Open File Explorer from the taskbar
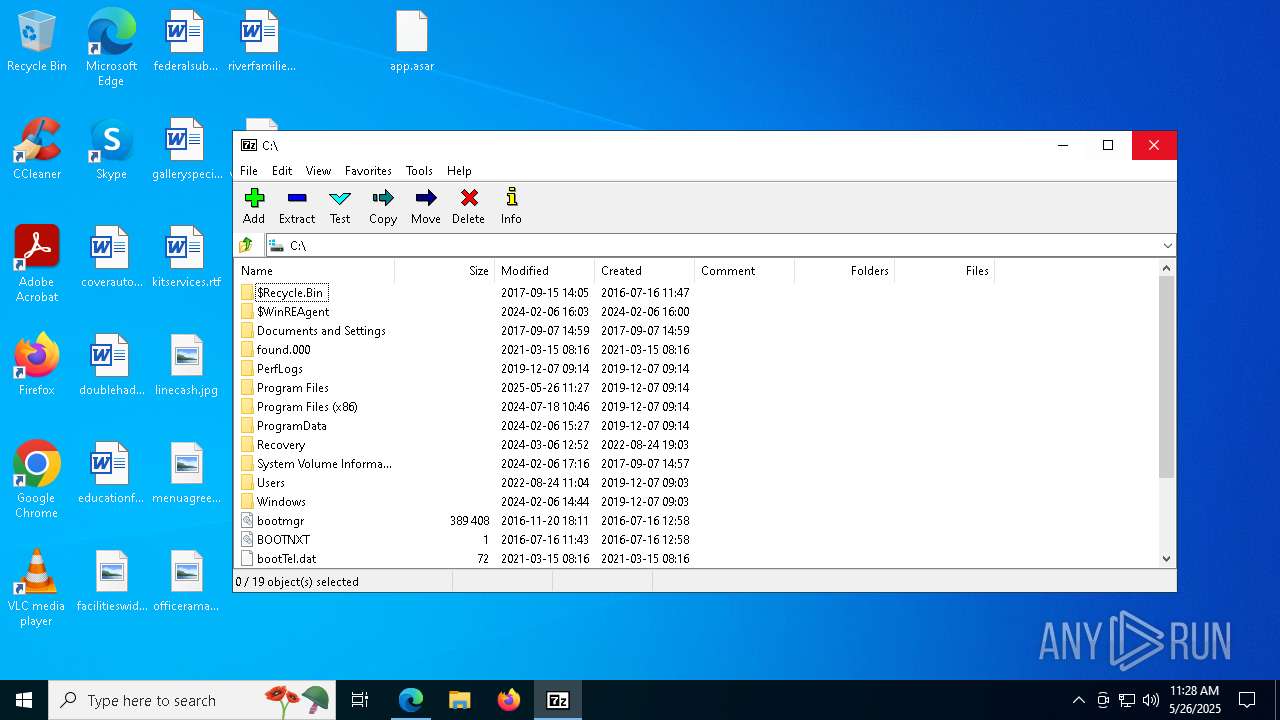Screen dimensions: 1280x720 click(x=460, y=700)
